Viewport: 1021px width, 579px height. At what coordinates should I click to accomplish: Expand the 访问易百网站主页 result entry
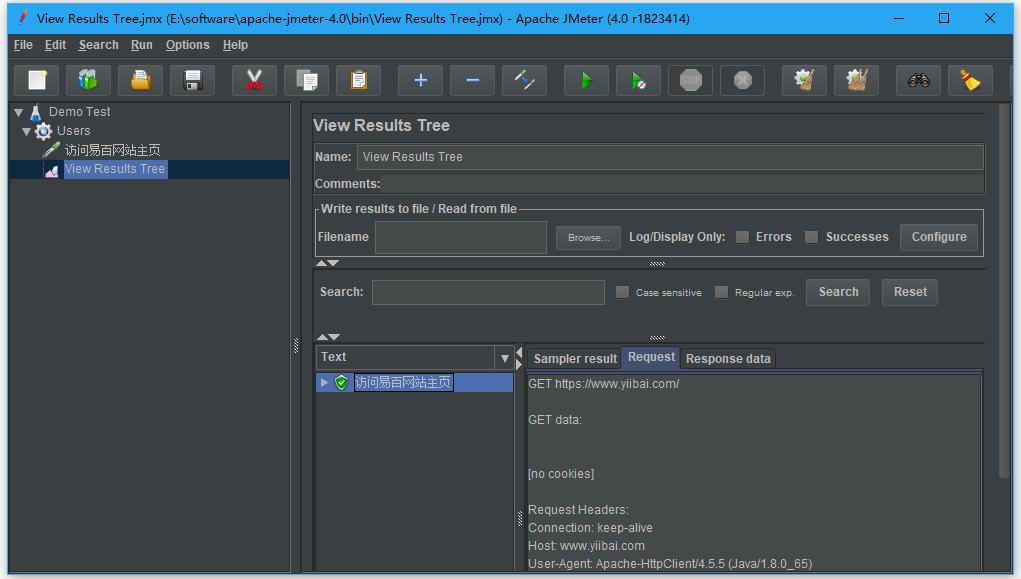[324, 383]
